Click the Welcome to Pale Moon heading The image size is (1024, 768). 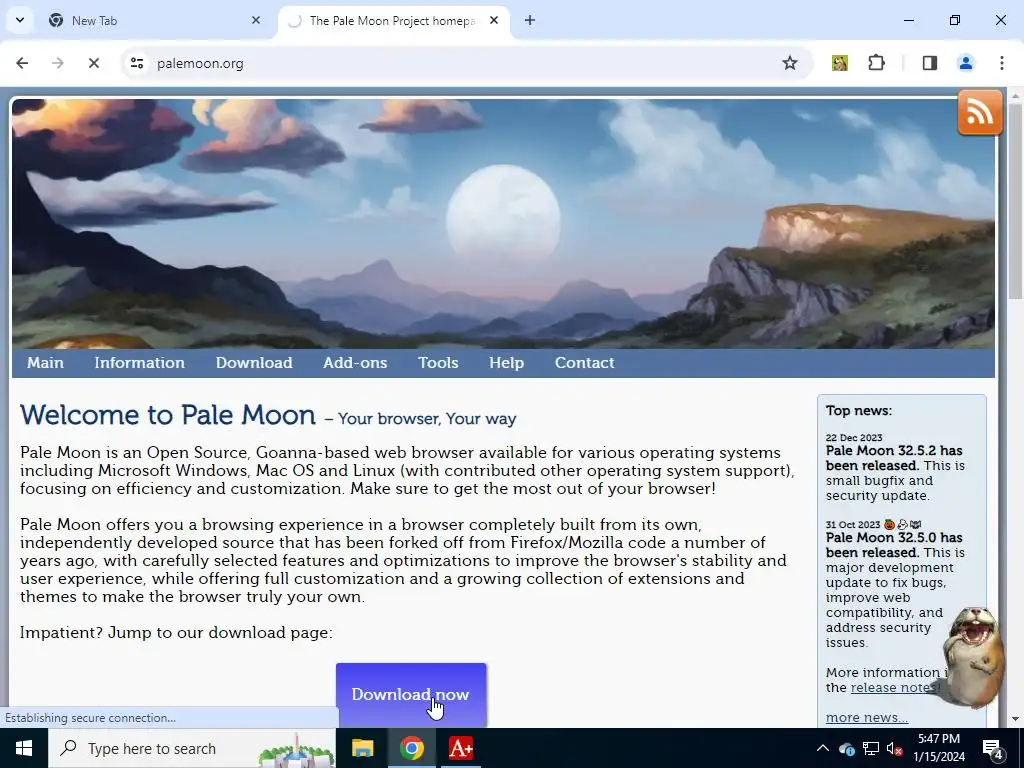point(167,415)
